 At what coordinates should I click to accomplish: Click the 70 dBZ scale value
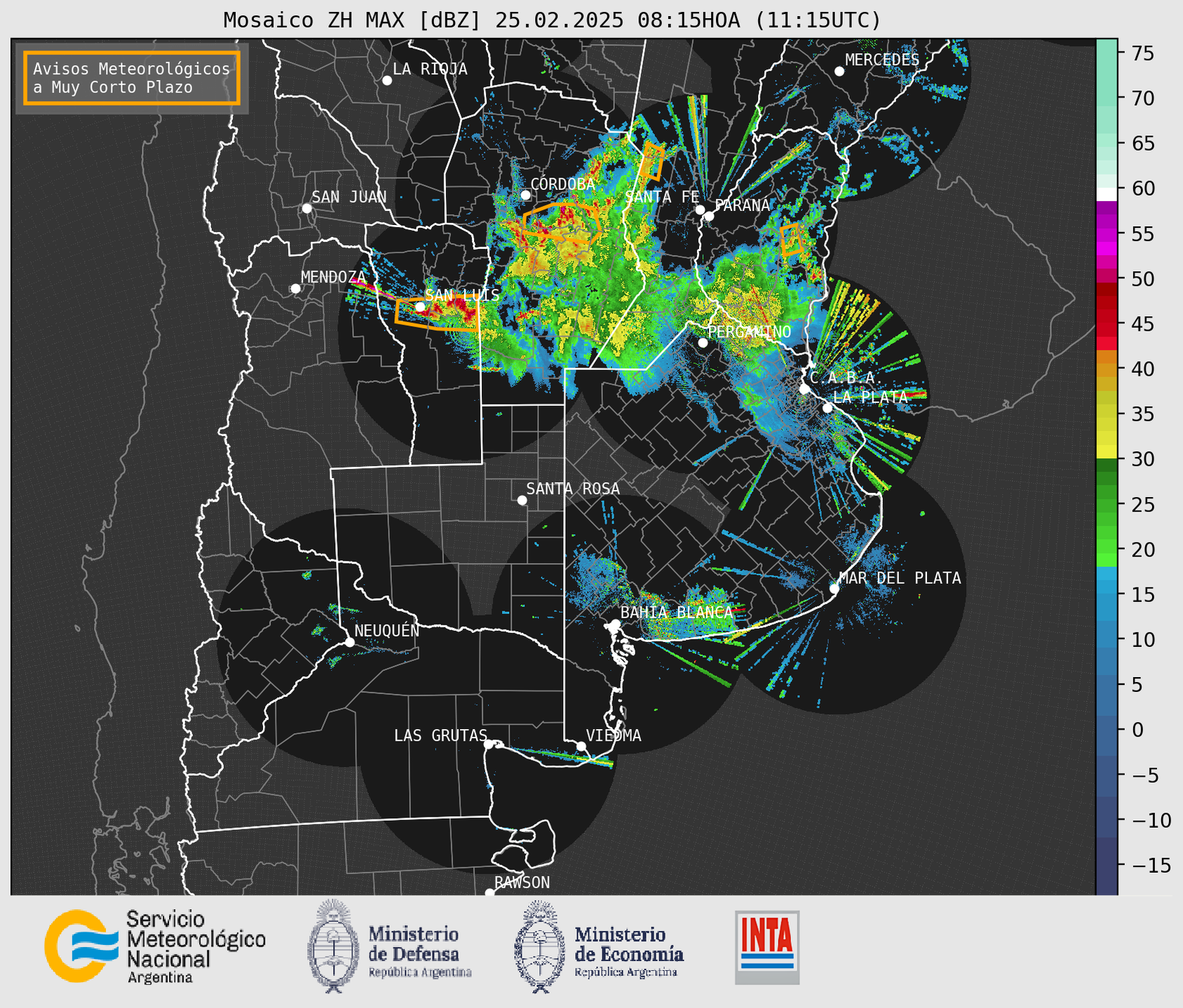pos(1143,98)
